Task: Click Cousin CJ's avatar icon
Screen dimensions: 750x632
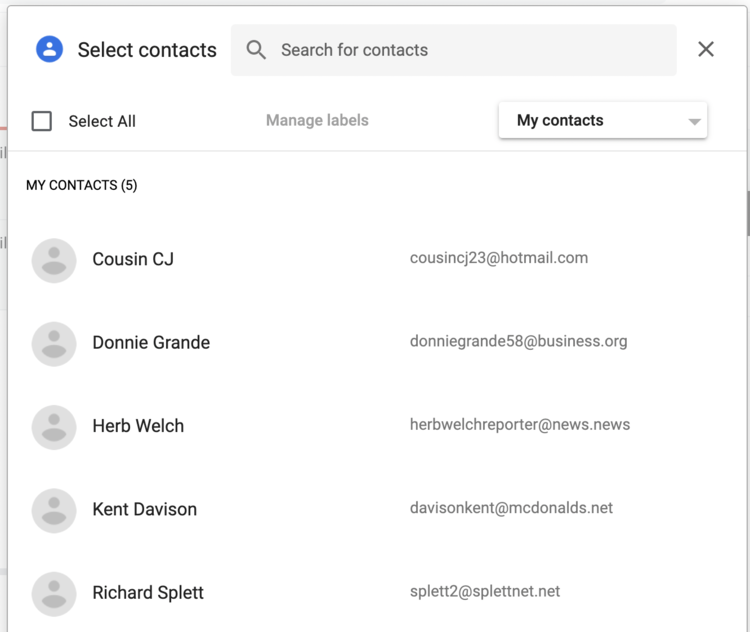Action: tap(54, 260)
